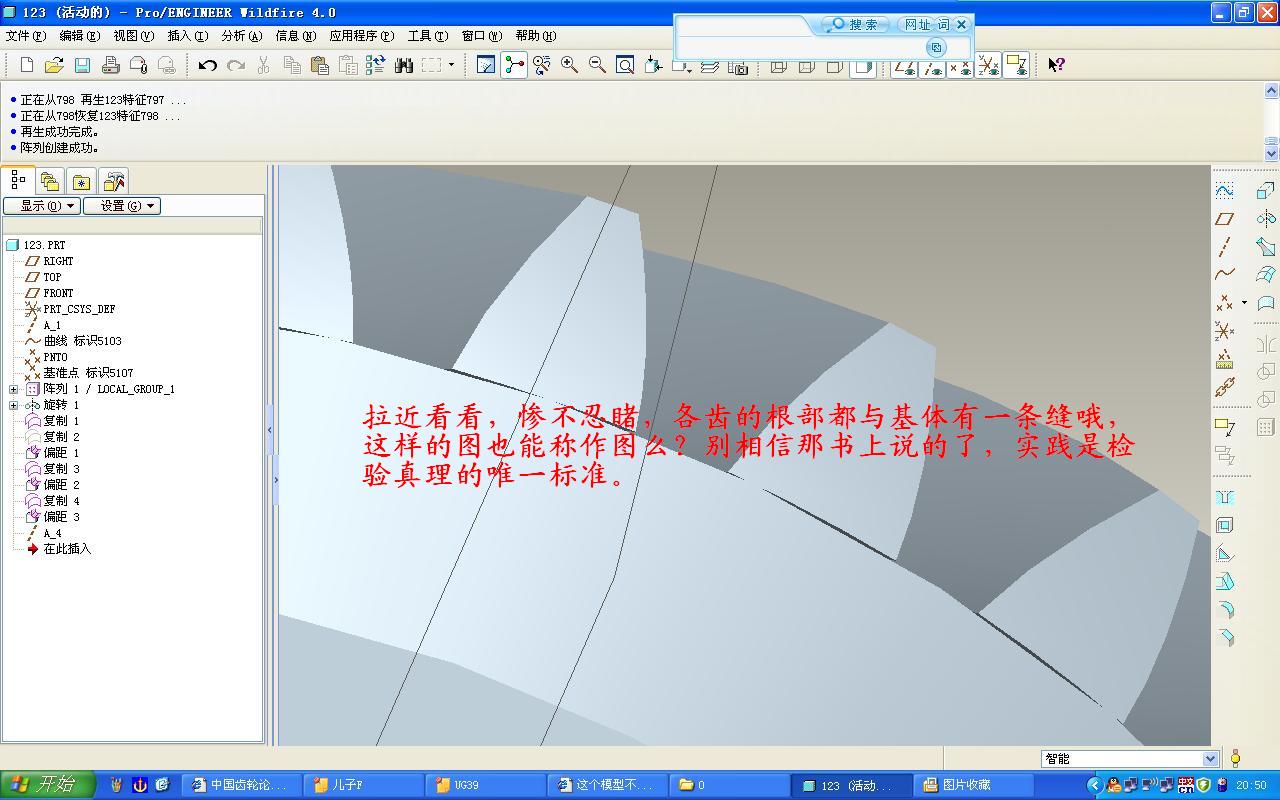Print the model using the printer icon
The height and width of the screenshot is (800, 1280).
click(x=110, y=65)
